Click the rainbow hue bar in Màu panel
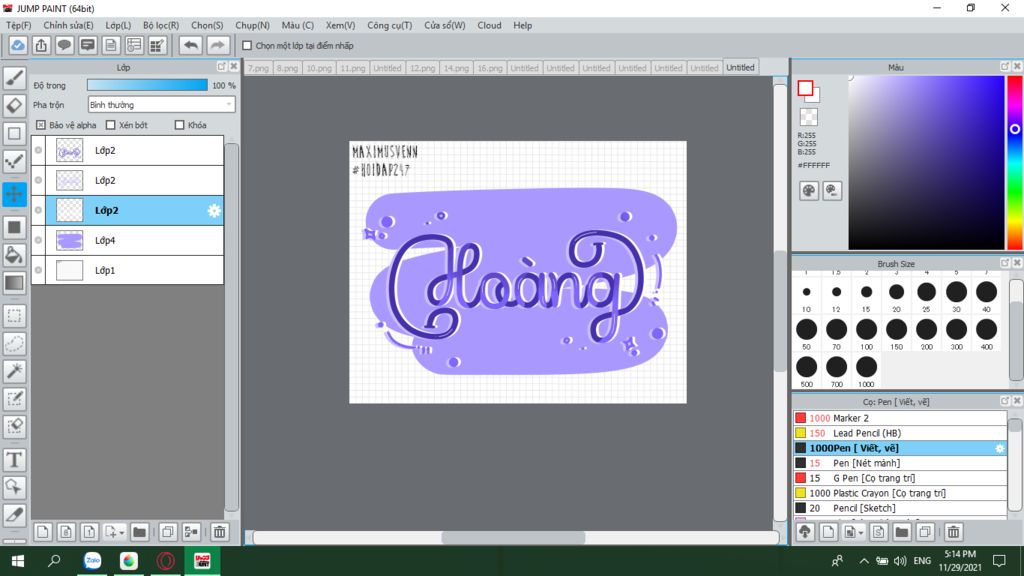Screen dimensions: 1024x576 [1015, 163]
